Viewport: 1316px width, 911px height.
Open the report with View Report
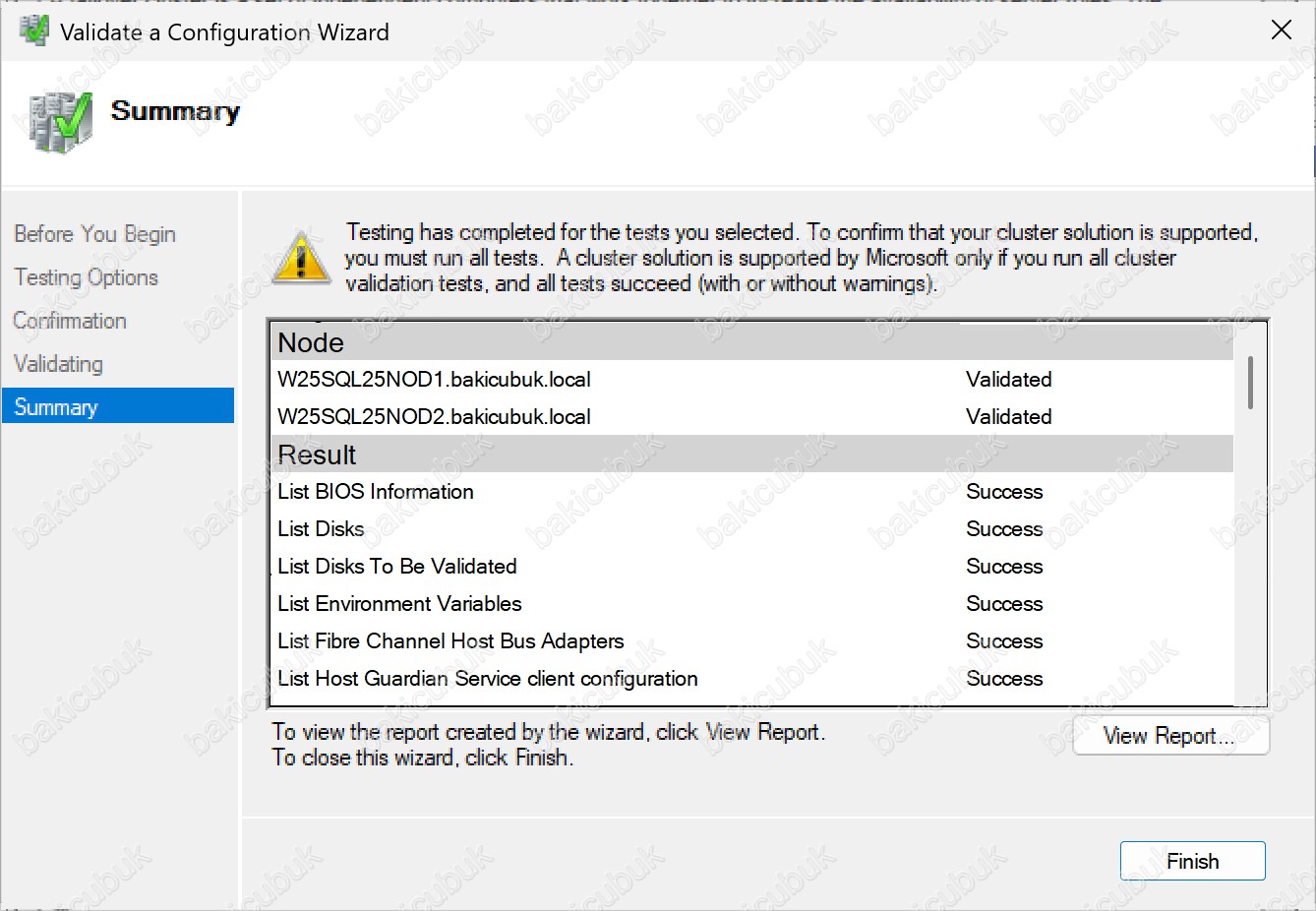pos(1170,736)
